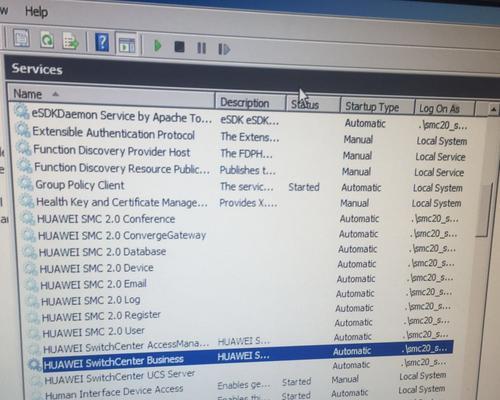Click 'Local System' for Health Key and Certificate
This screenshot has width=500, height=400.
437,203
